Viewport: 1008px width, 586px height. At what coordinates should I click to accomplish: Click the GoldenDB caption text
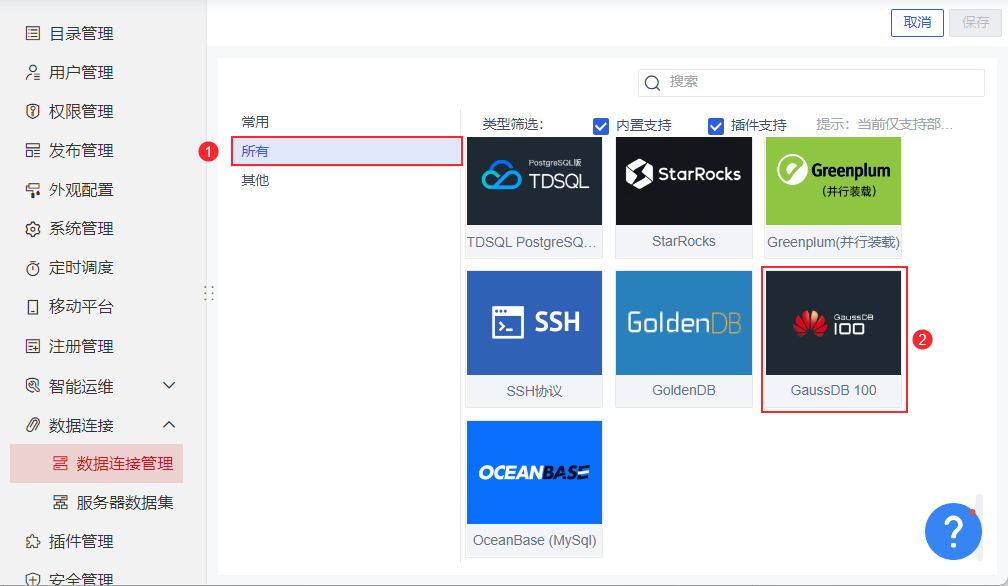(x=684, y=391)
